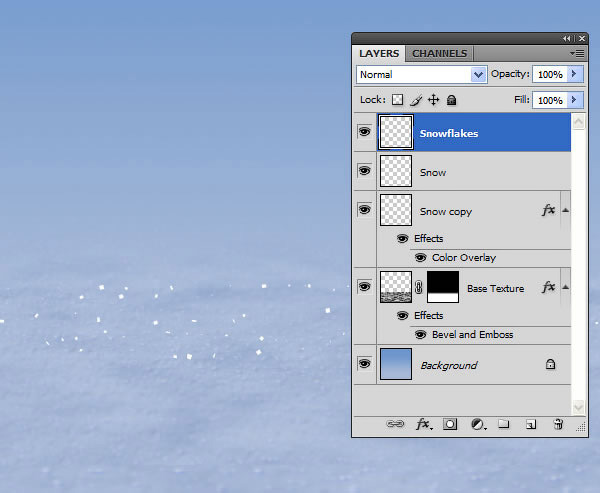Click the layers list scroll down arrow

pos(578,406)
